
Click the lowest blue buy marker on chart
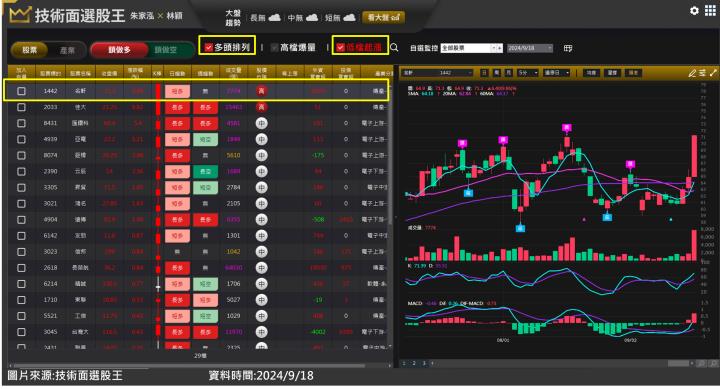(x=520, y=228)
